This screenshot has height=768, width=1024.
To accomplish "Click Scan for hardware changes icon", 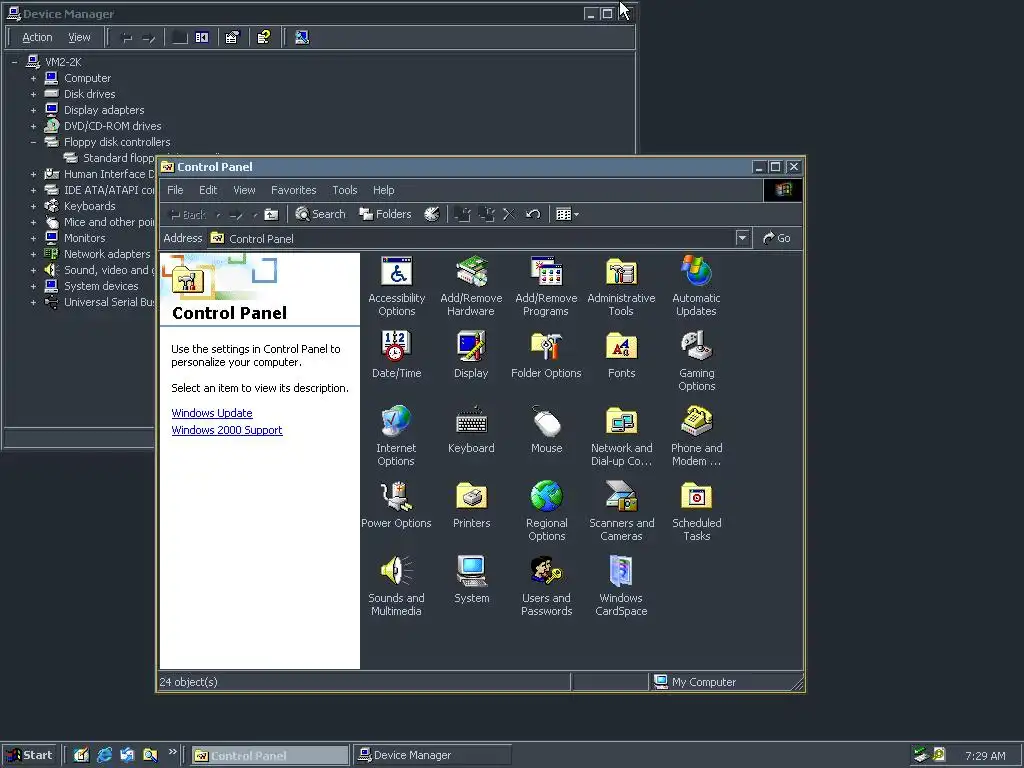I will (302, 37).
